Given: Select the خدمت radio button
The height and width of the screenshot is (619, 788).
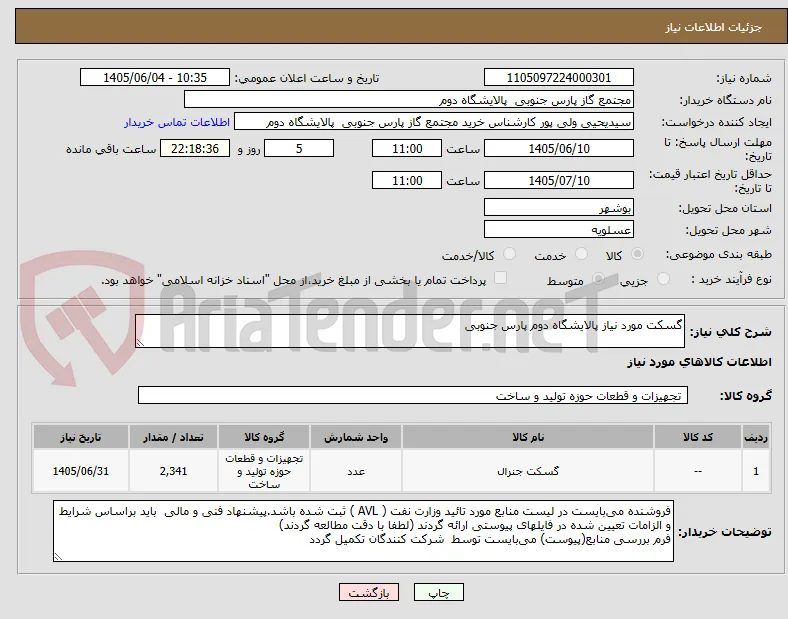Looking at the screenshot, I should pos(581,254).
